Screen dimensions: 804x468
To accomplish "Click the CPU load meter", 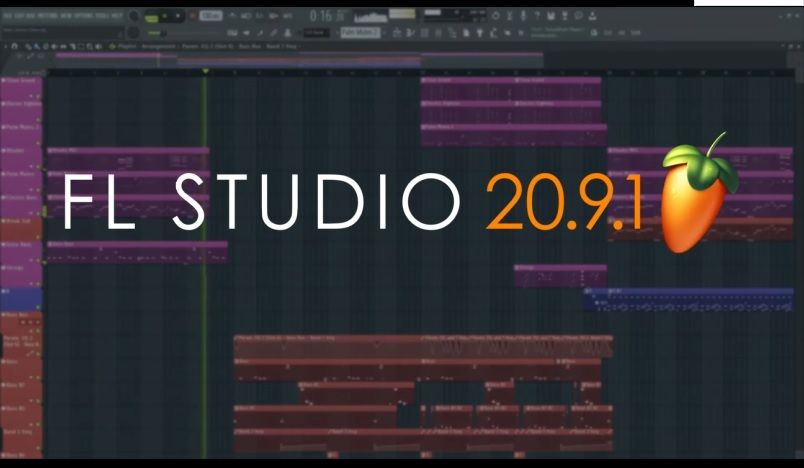I will (x=455, y=16).
